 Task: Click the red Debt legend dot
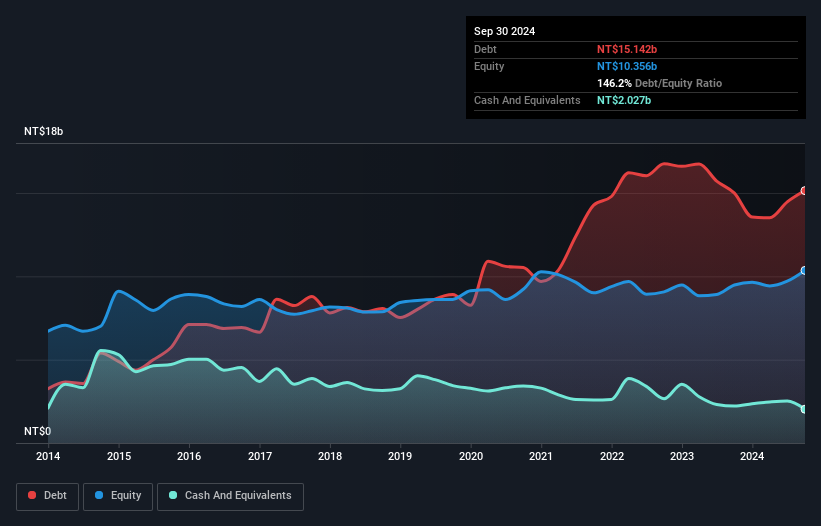(33, 495)
